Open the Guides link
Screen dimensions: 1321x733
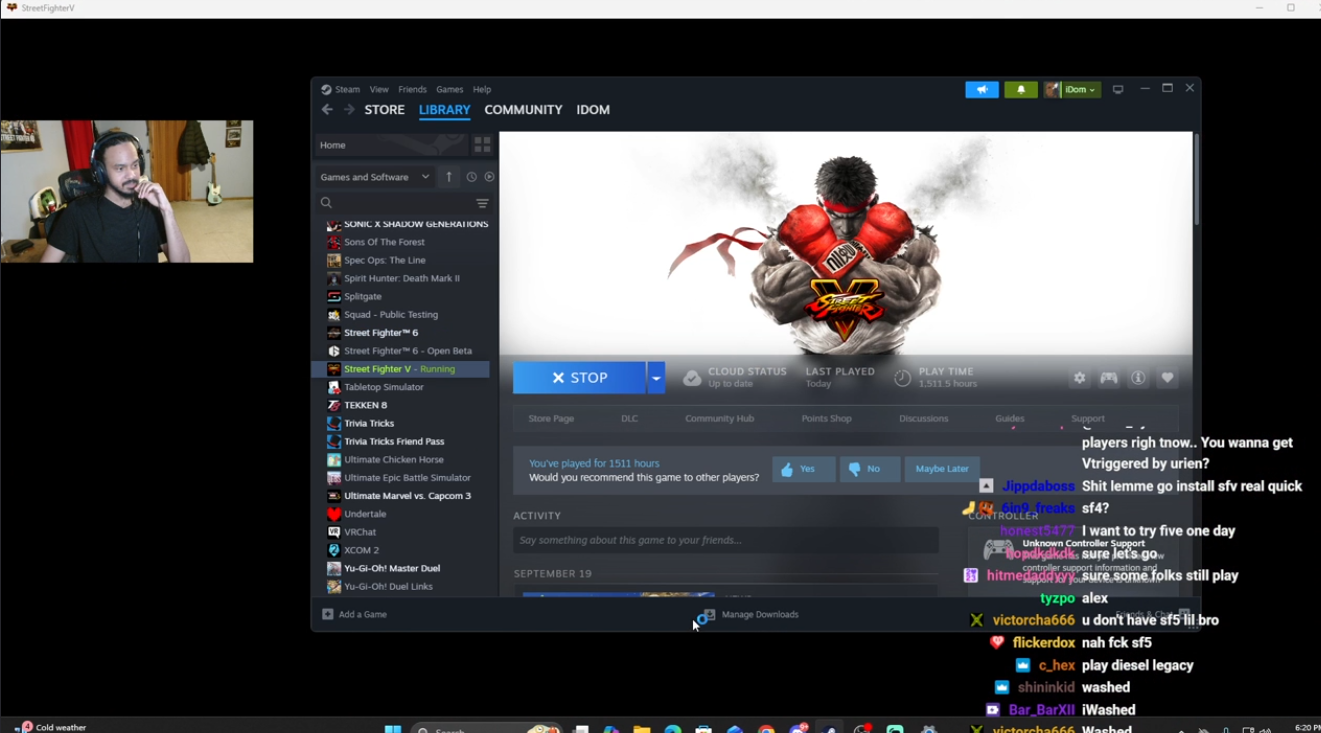1009,418
